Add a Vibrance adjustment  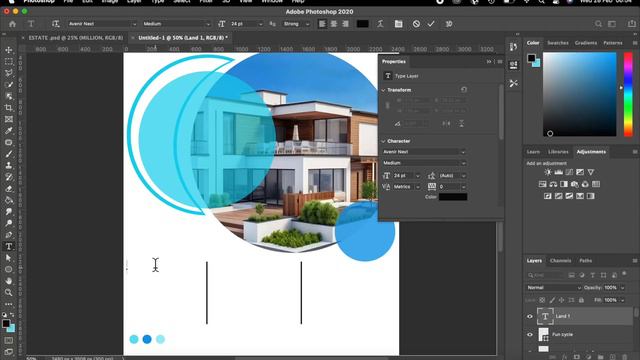click(591, 172)
